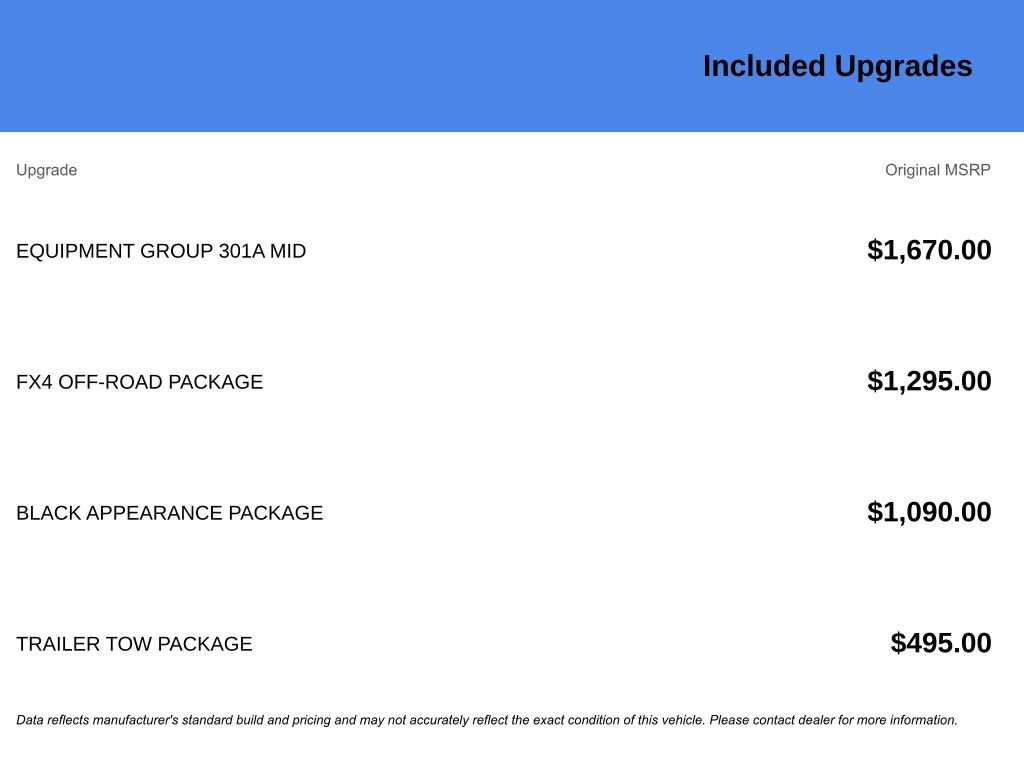Select the TRAILER TOW PACKAGE upgrade name

pos(134,644)
